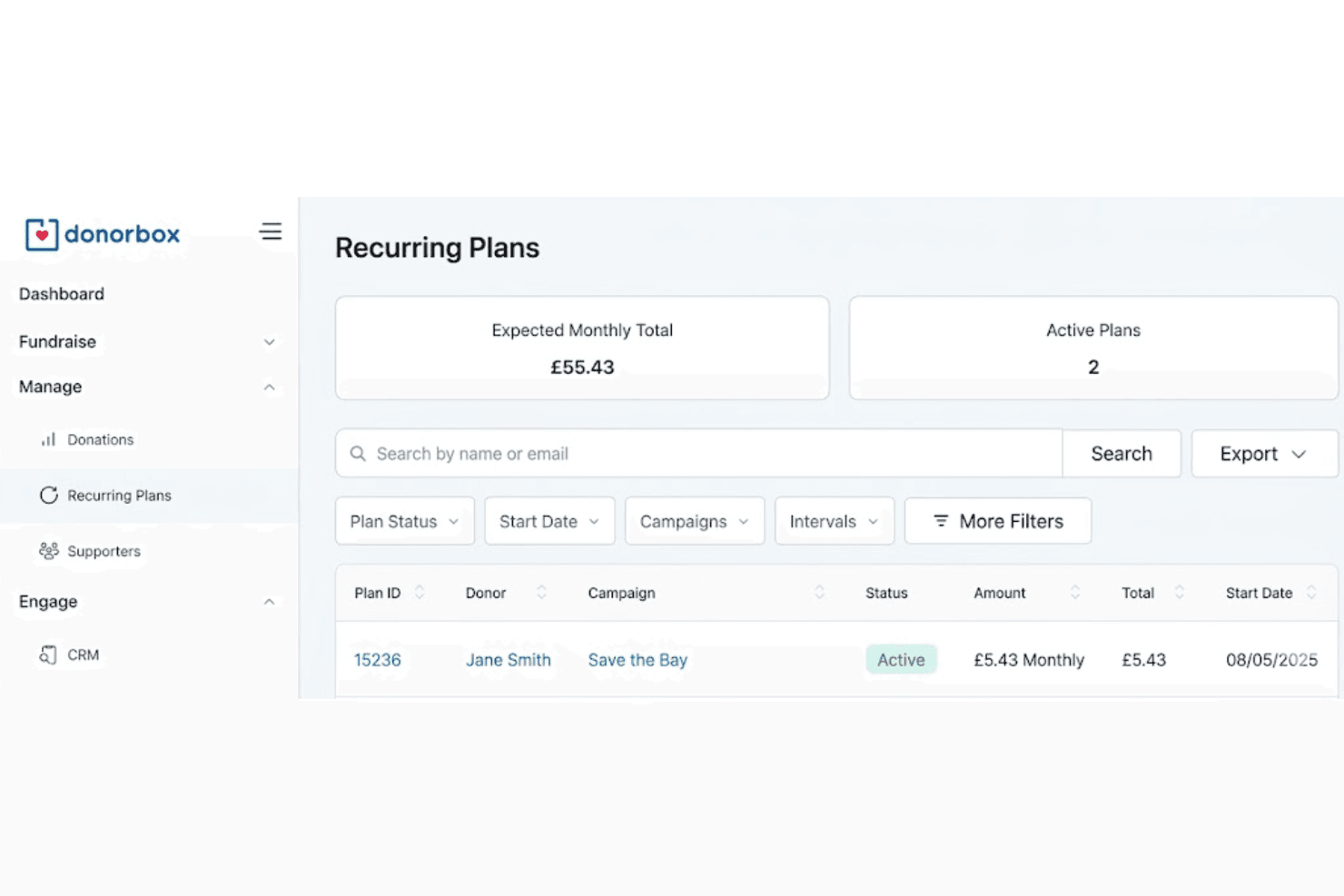The width and height of the screenshot is (1344, 896).
Task: Click the Donations bar chart icon
Action: coord(48,439)
